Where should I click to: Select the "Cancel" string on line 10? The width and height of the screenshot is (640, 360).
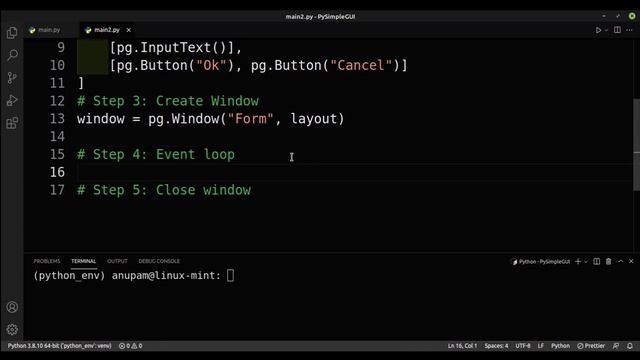click(x=361, y=65)
